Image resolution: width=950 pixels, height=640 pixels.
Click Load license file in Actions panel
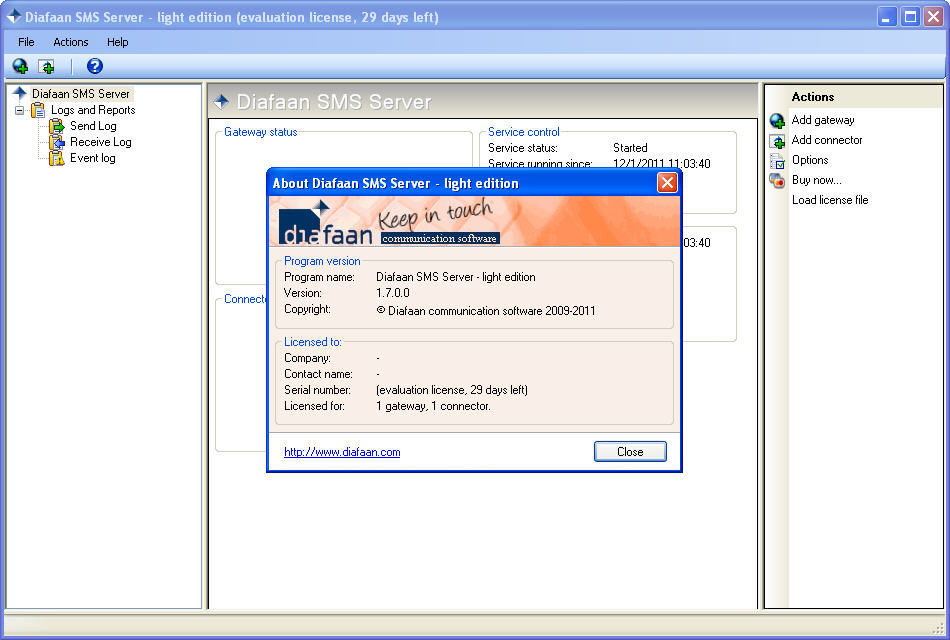832,200
